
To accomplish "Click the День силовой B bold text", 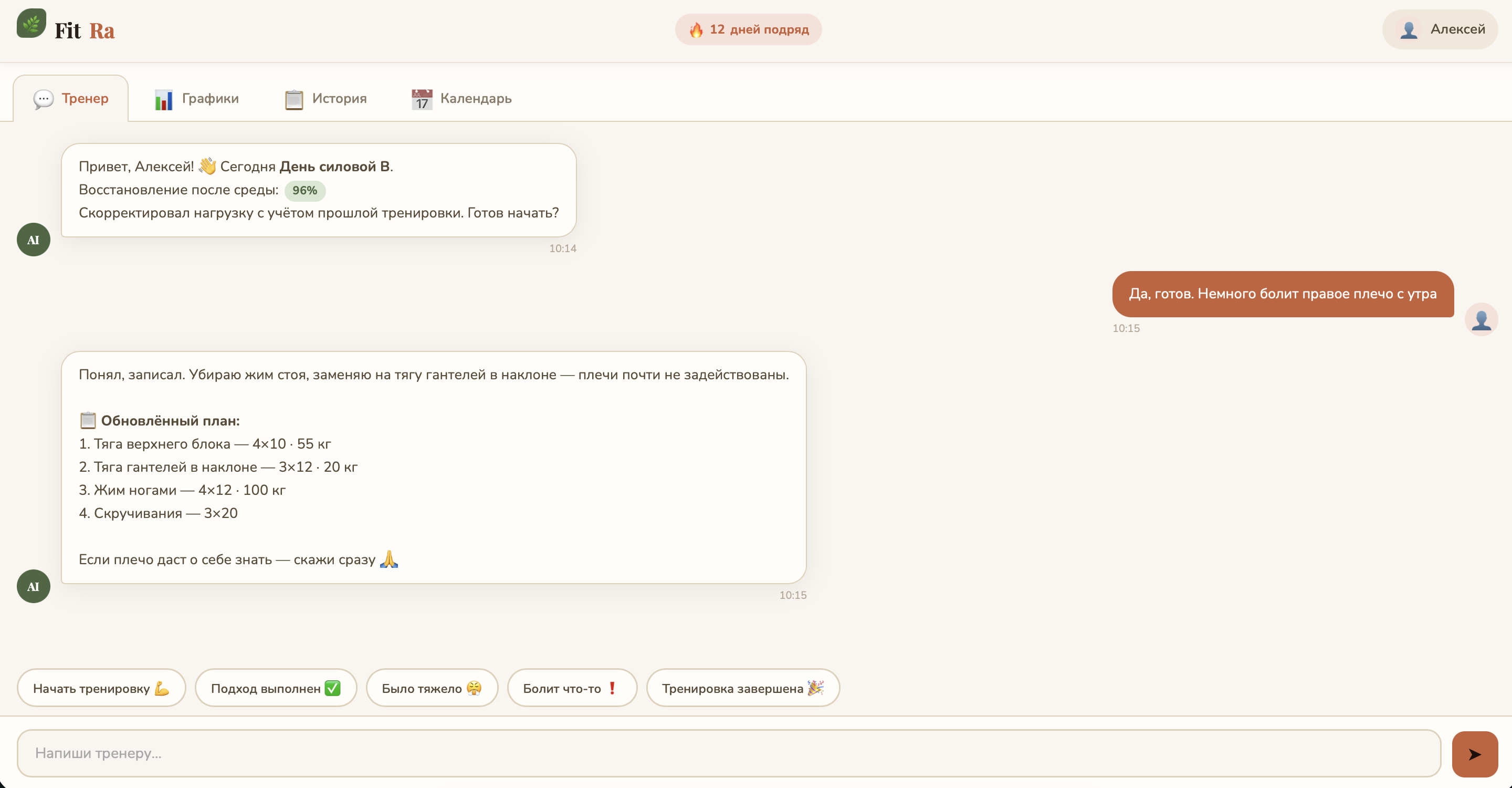I will [x=334, y=166].
